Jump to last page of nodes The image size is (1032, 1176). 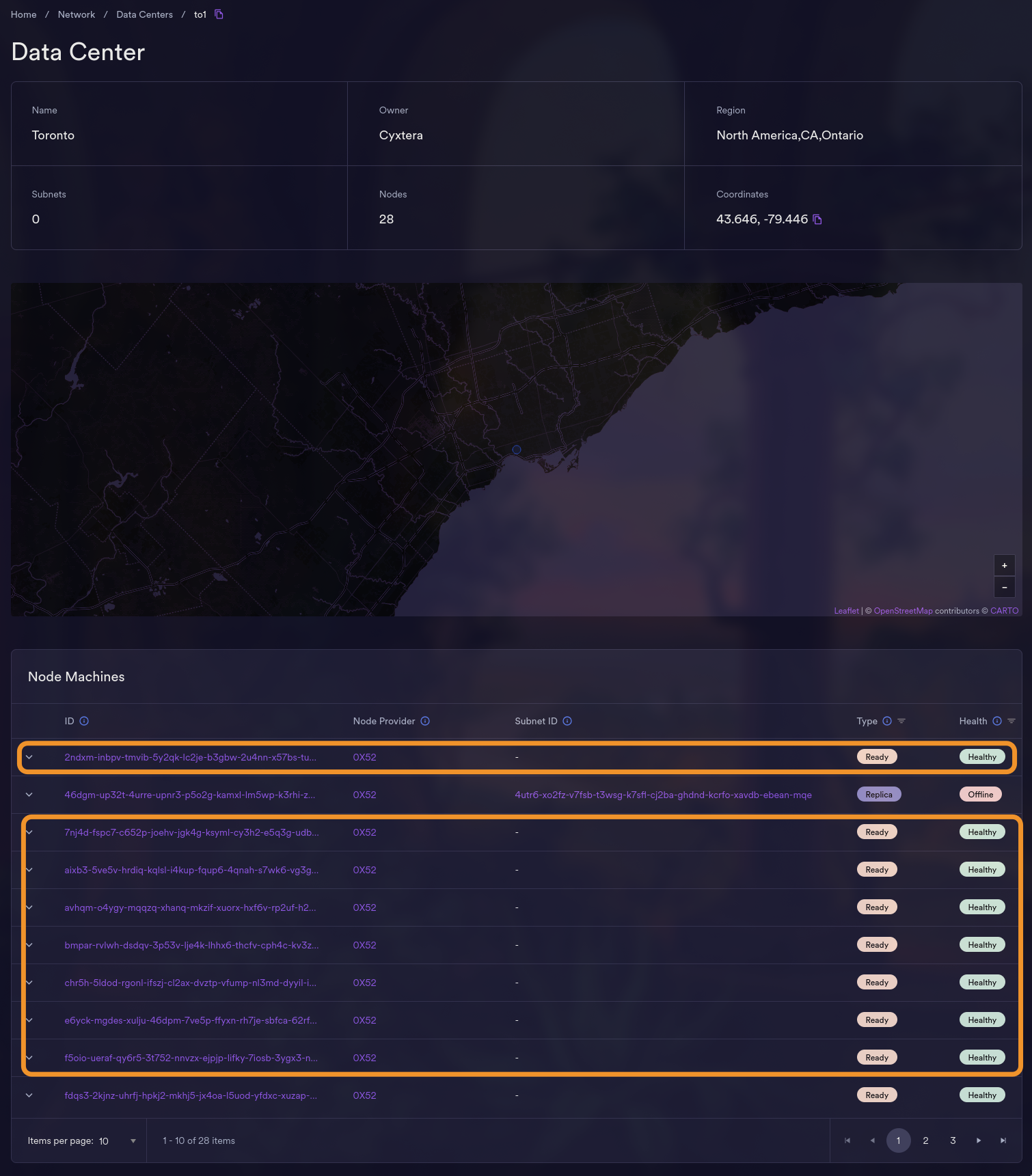coord(1003,1140)
